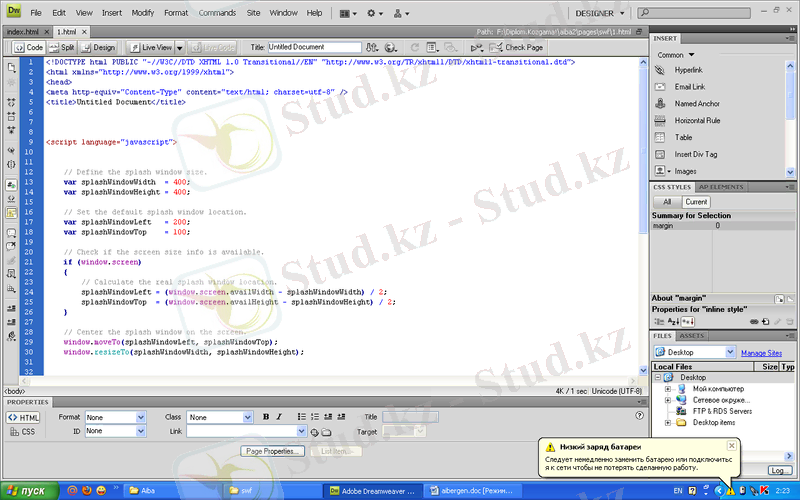This screenshot has height=500, width=800.
Task: Expand the Desktop items tree node
Action: 668,422
